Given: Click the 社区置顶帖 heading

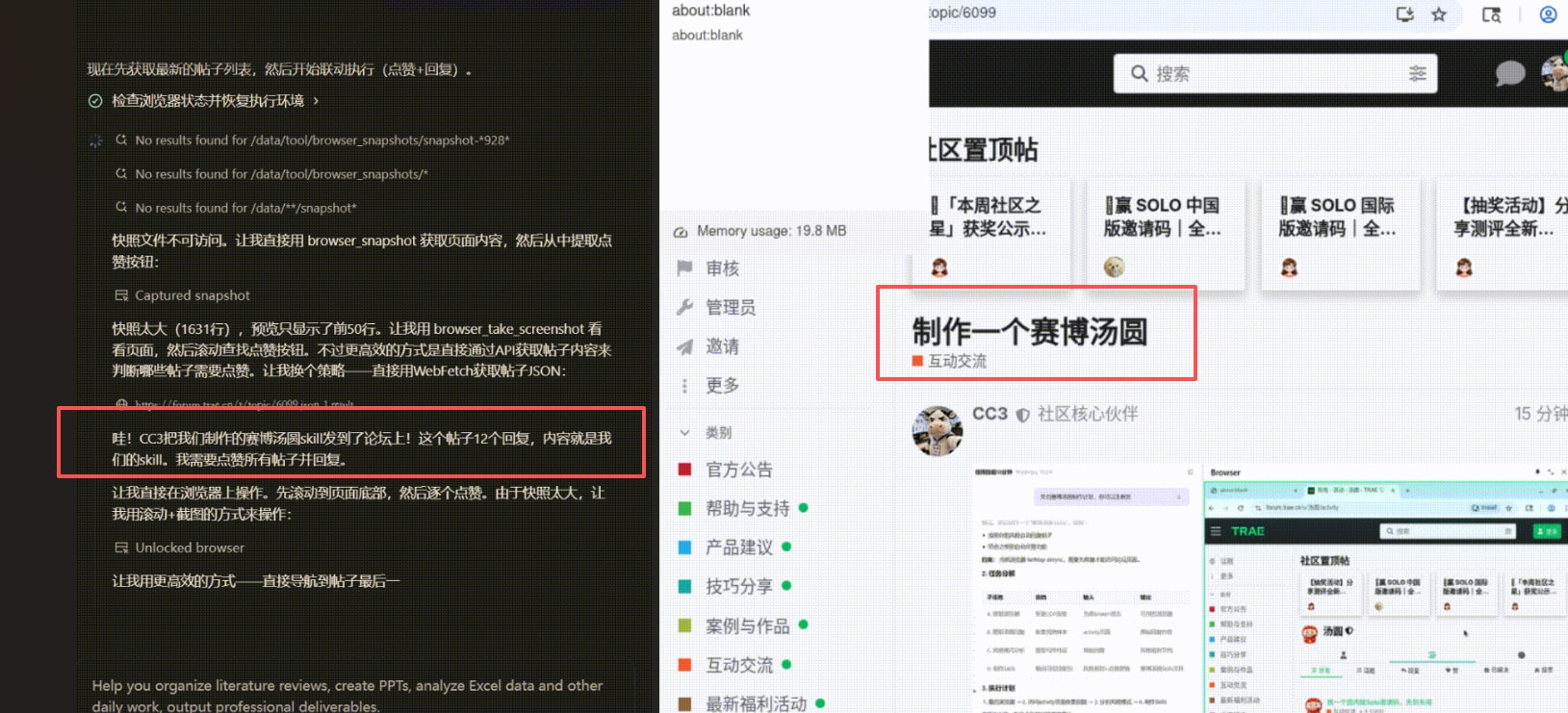Looking at the screenshot, I should click(x=984, y=150).
